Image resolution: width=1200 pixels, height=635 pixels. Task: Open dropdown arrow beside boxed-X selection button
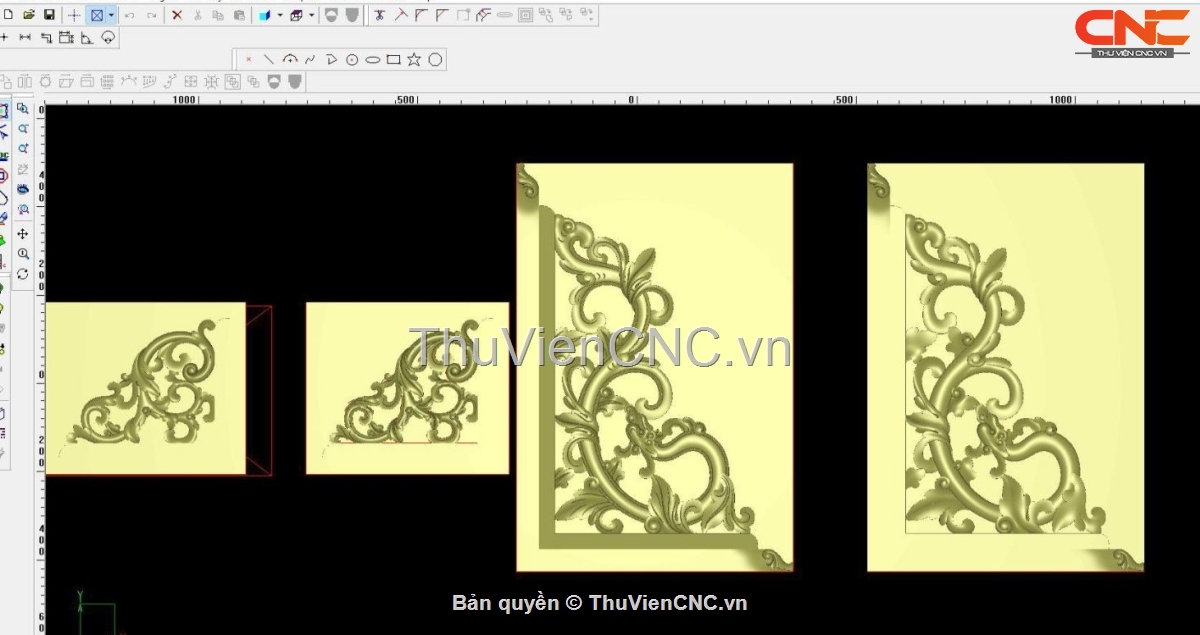point(111,15)
